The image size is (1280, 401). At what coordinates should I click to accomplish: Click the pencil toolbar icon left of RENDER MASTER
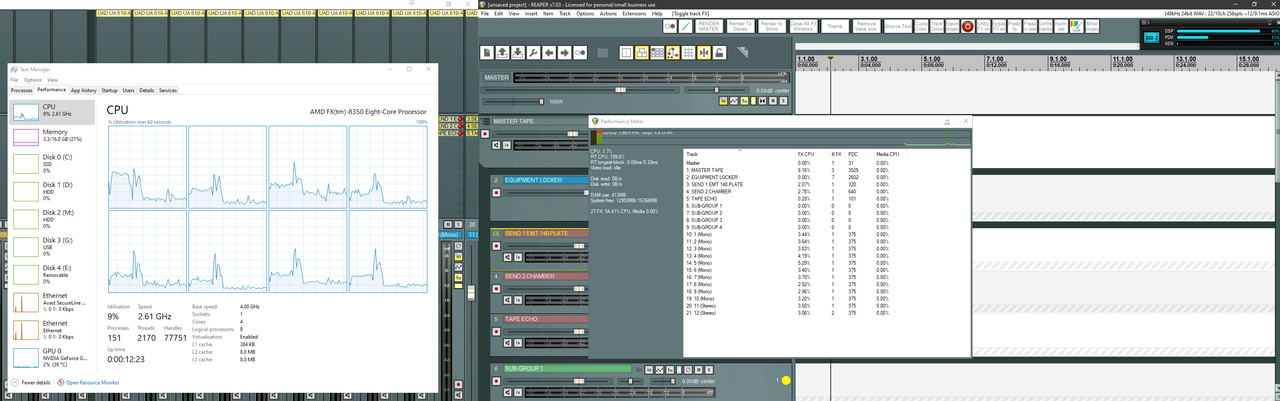click(685, 26)
